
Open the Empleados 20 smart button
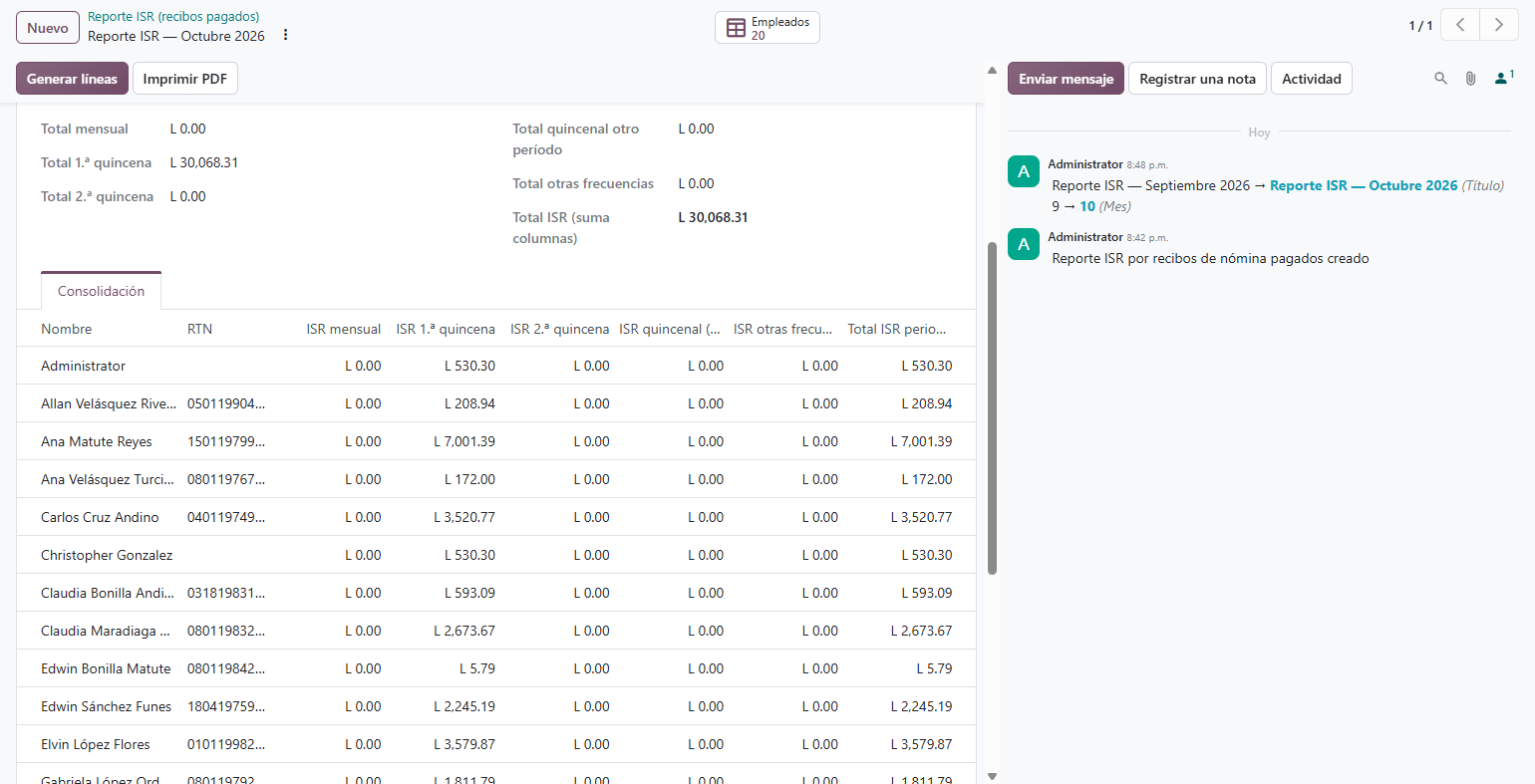click(x=767, y=28)
